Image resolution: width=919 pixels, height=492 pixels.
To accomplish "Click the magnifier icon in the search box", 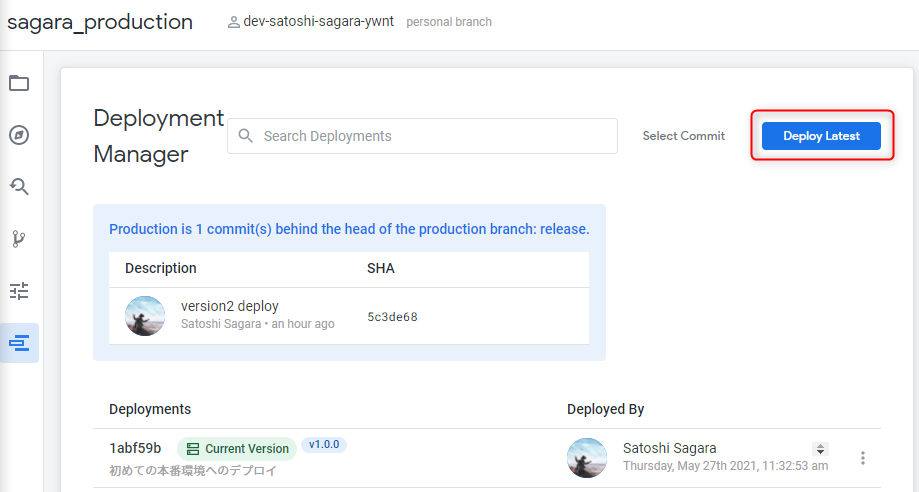I will coord(246,136).
